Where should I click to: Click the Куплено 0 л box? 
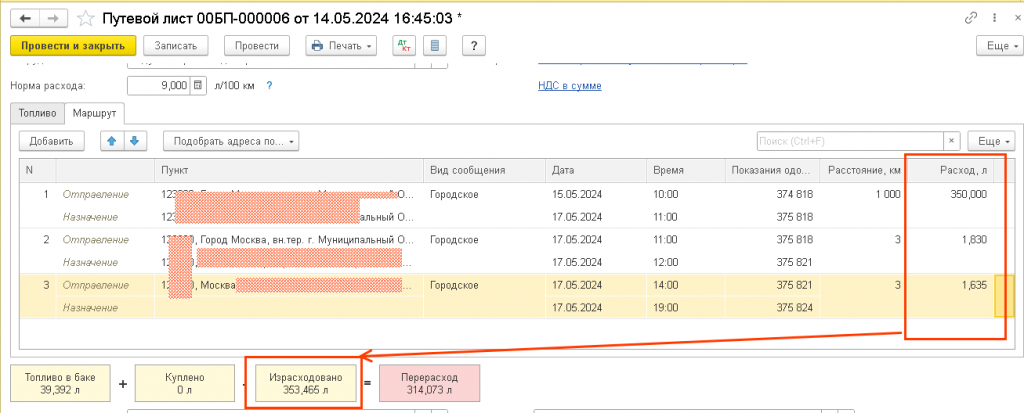tap(184, 384)
